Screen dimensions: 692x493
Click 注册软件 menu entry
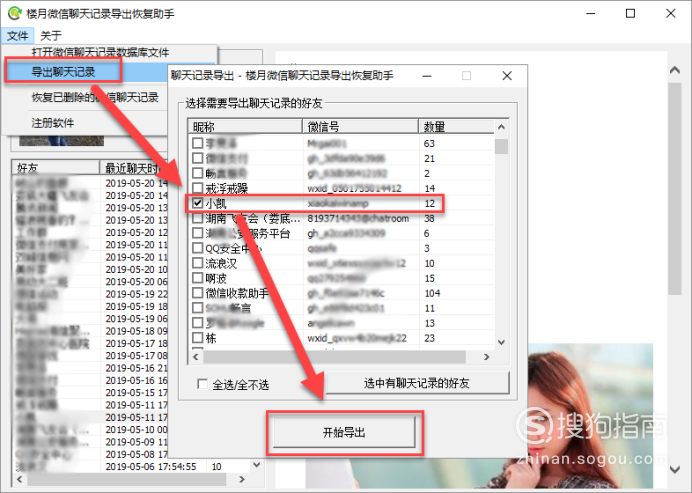coord(53,123)
